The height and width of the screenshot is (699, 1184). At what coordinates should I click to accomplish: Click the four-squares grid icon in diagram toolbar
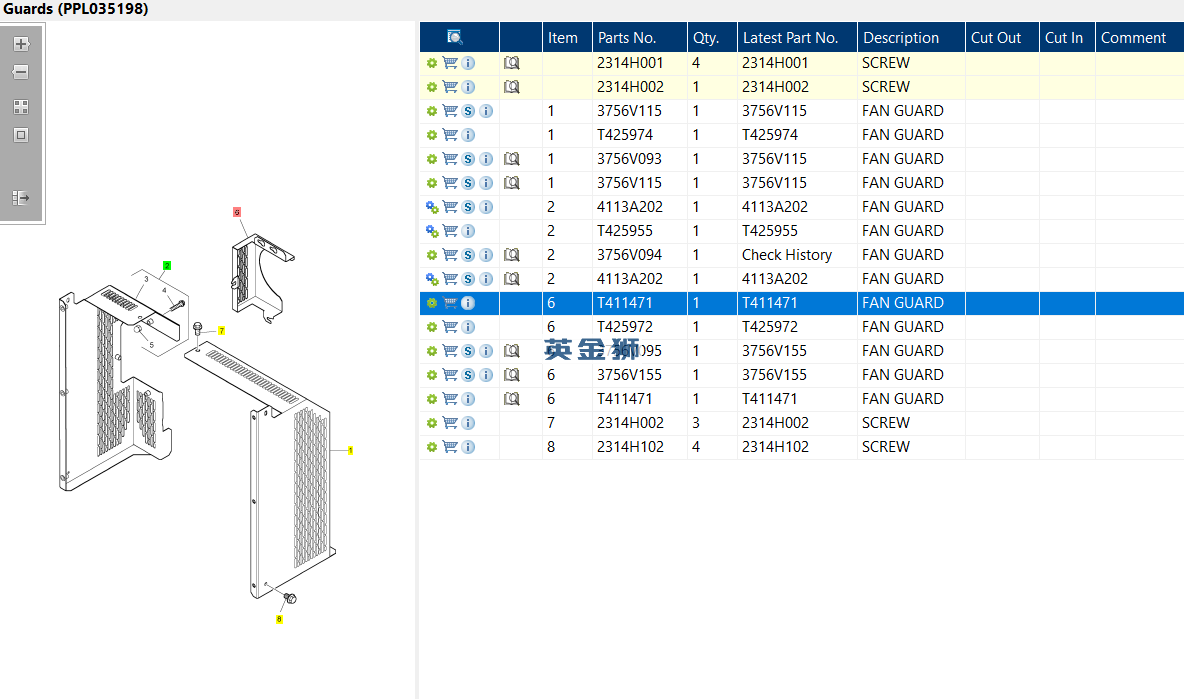[21, 106]
